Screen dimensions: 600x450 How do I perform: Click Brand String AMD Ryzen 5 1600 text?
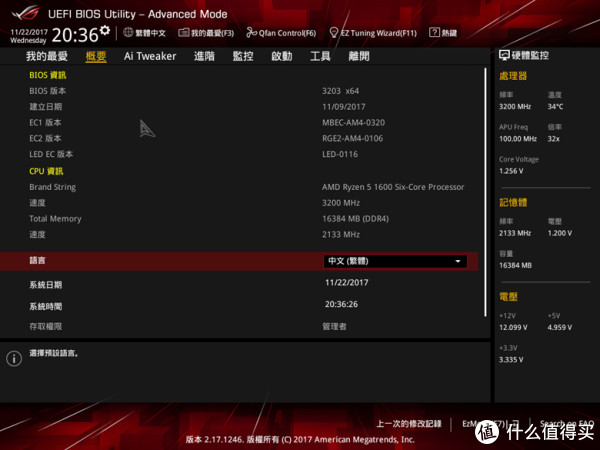(393, 187)
